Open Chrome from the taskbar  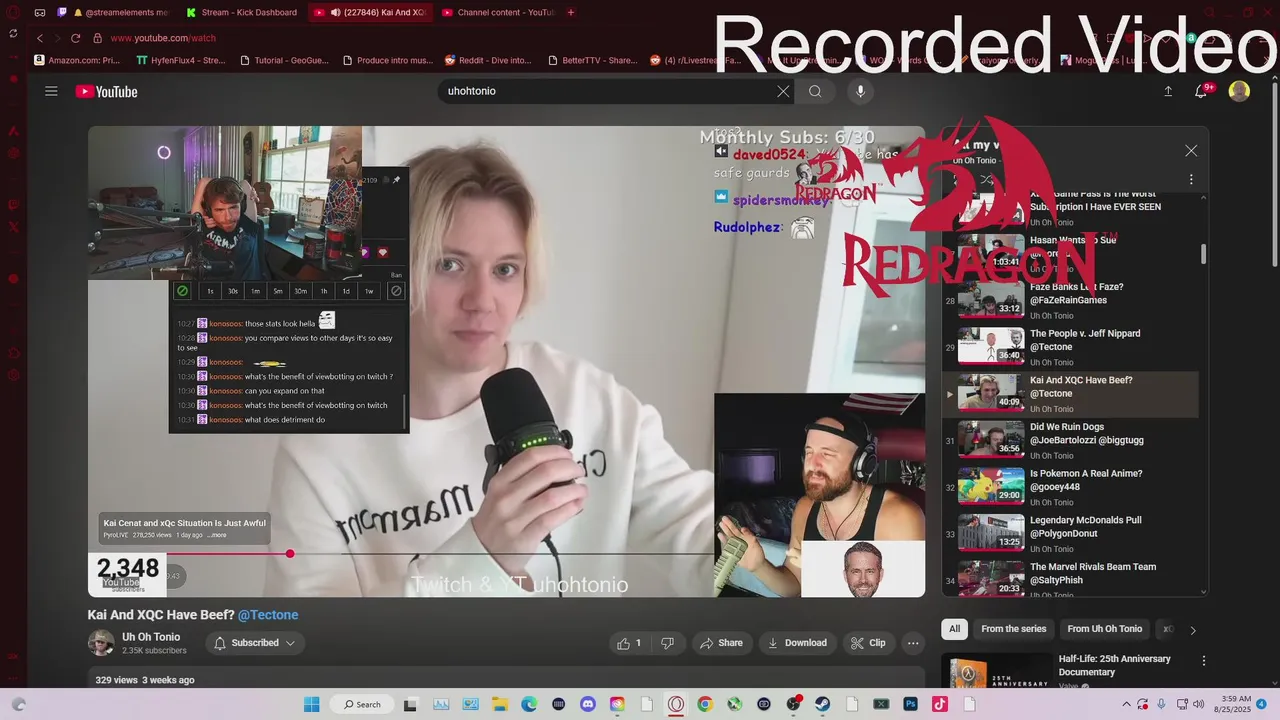[x=705, y=704]
